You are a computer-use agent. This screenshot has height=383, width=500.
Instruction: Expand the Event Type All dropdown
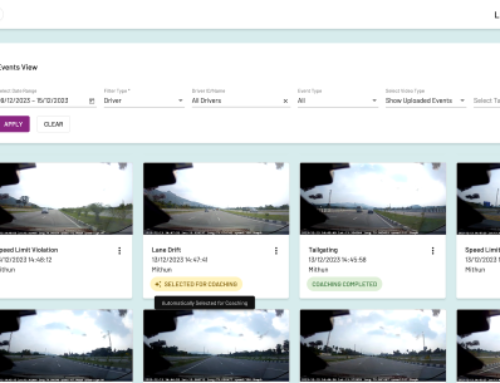(338, 101)
